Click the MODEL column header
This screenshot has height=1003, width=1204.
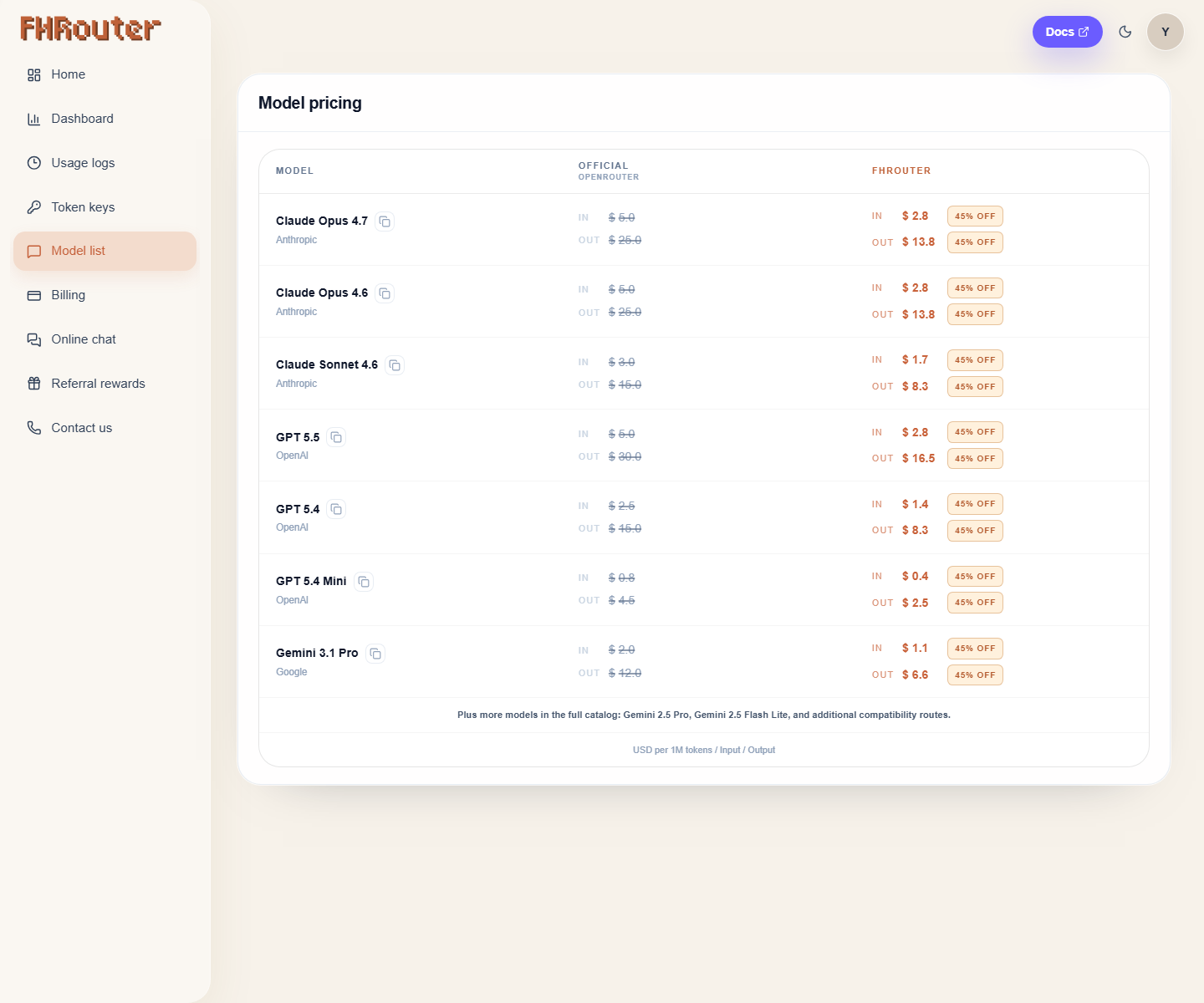[294, 171]
